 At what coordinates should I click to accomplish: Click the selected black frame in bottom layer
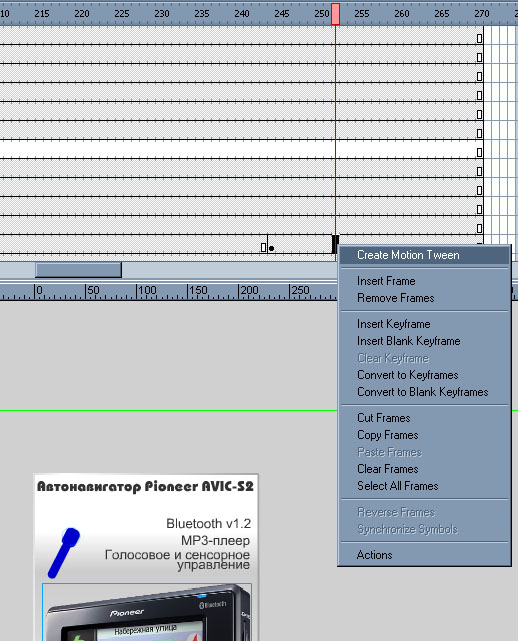(335, 244)
